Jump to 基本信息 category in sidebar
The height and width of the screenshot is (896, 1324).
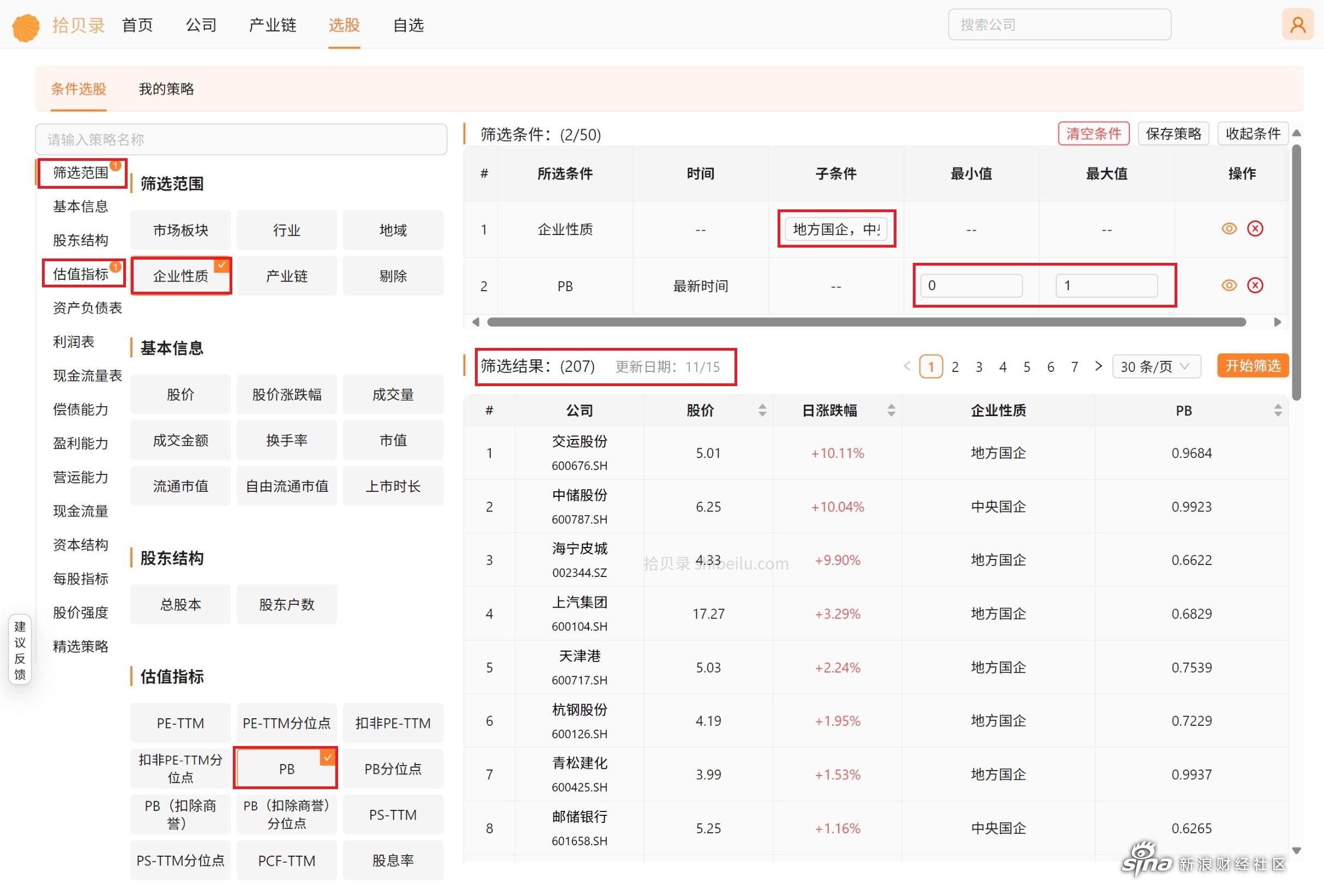pyautogui.click(x=80, y=206)
